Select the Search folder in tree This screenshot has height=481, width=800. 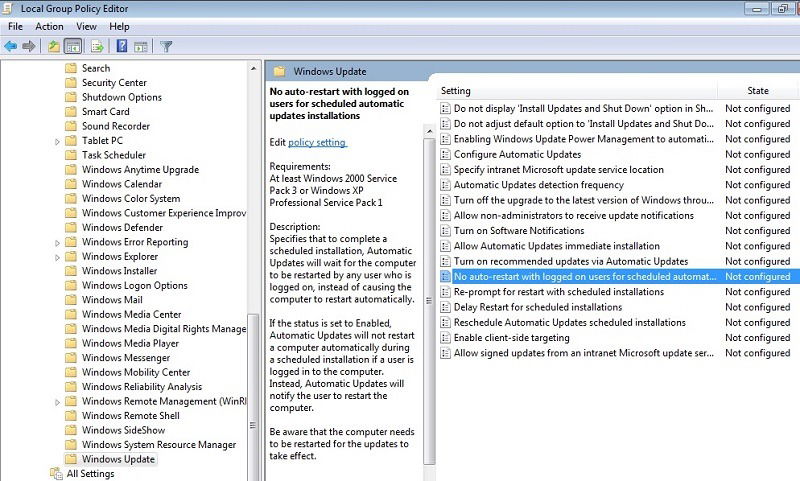(96, 68)
